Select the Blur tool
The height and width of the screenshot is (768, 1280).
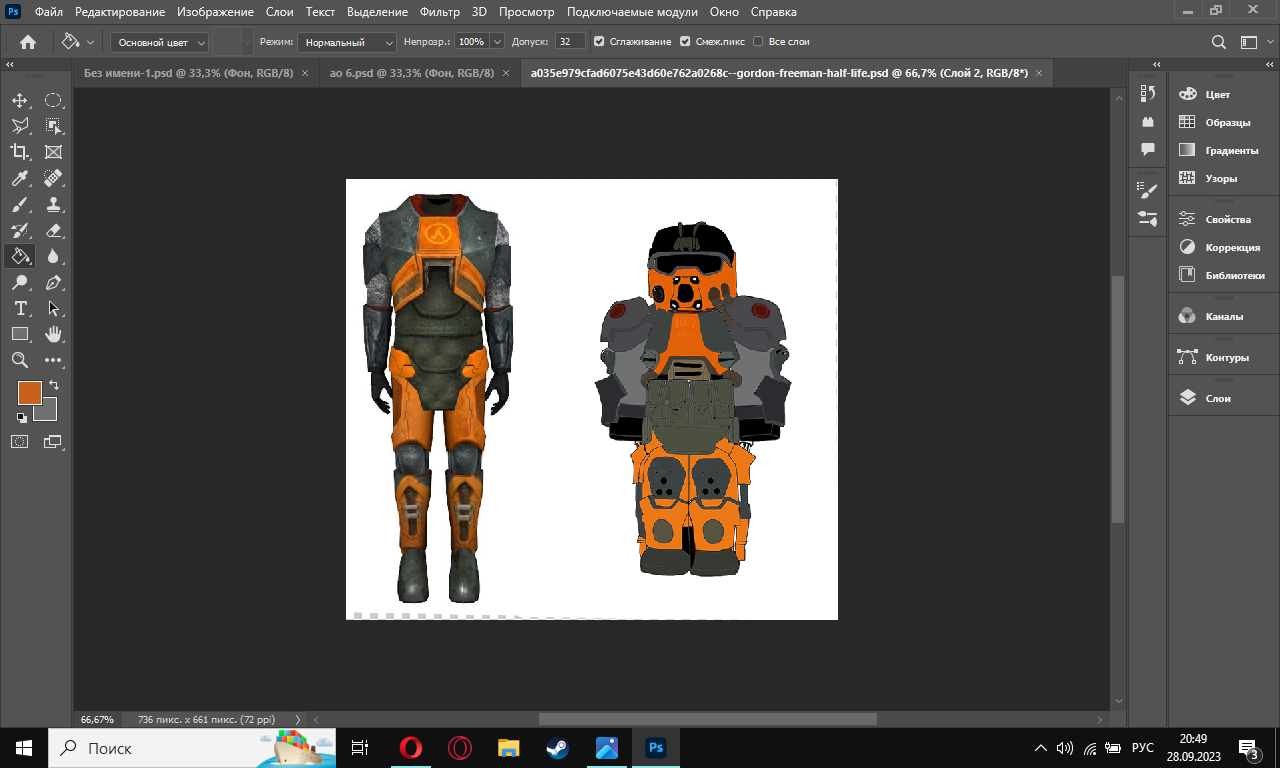point(53,256)
